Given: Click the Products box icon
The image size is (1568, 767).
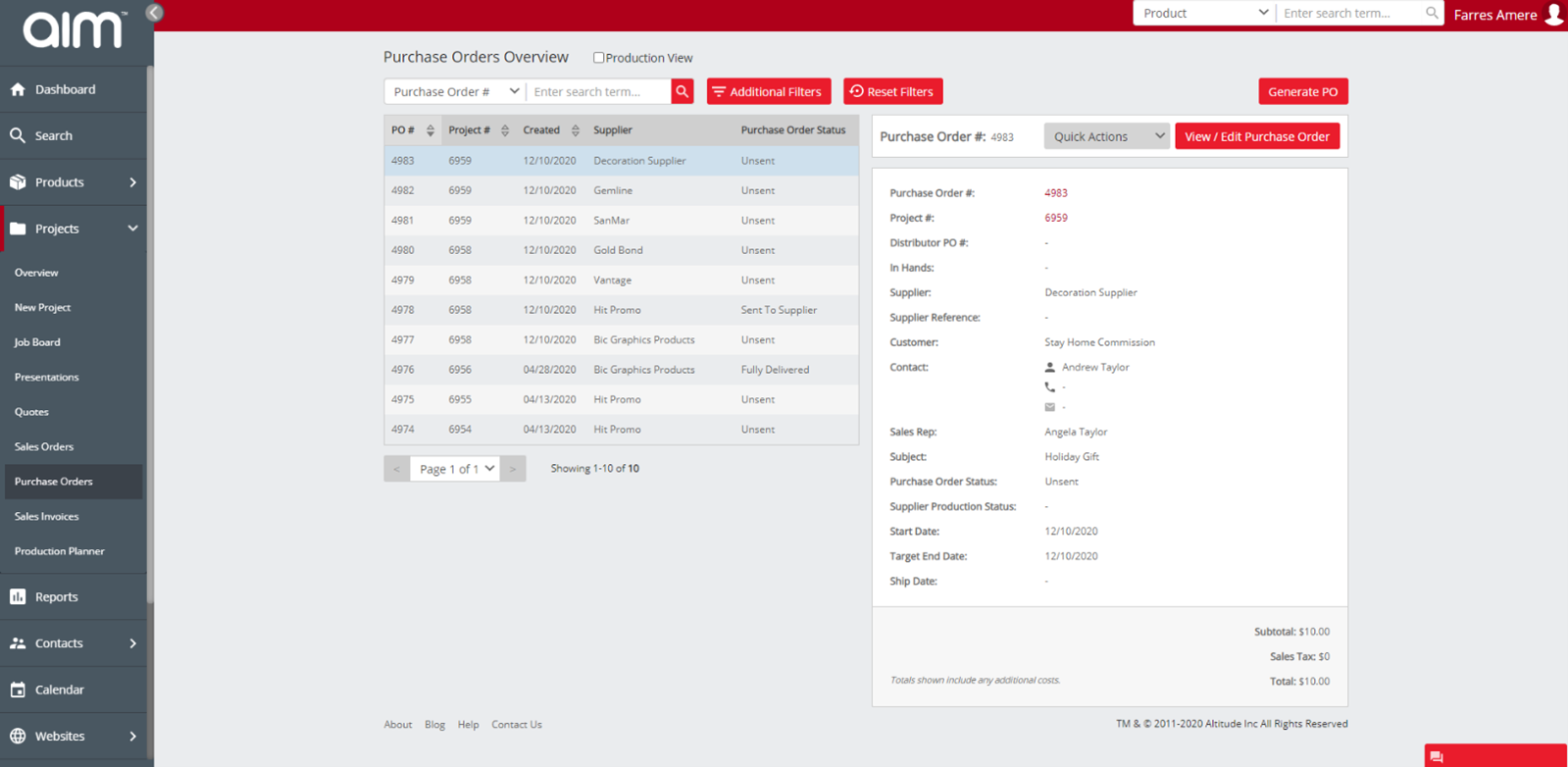Looking at the screenshot, I should pos(18,182).
